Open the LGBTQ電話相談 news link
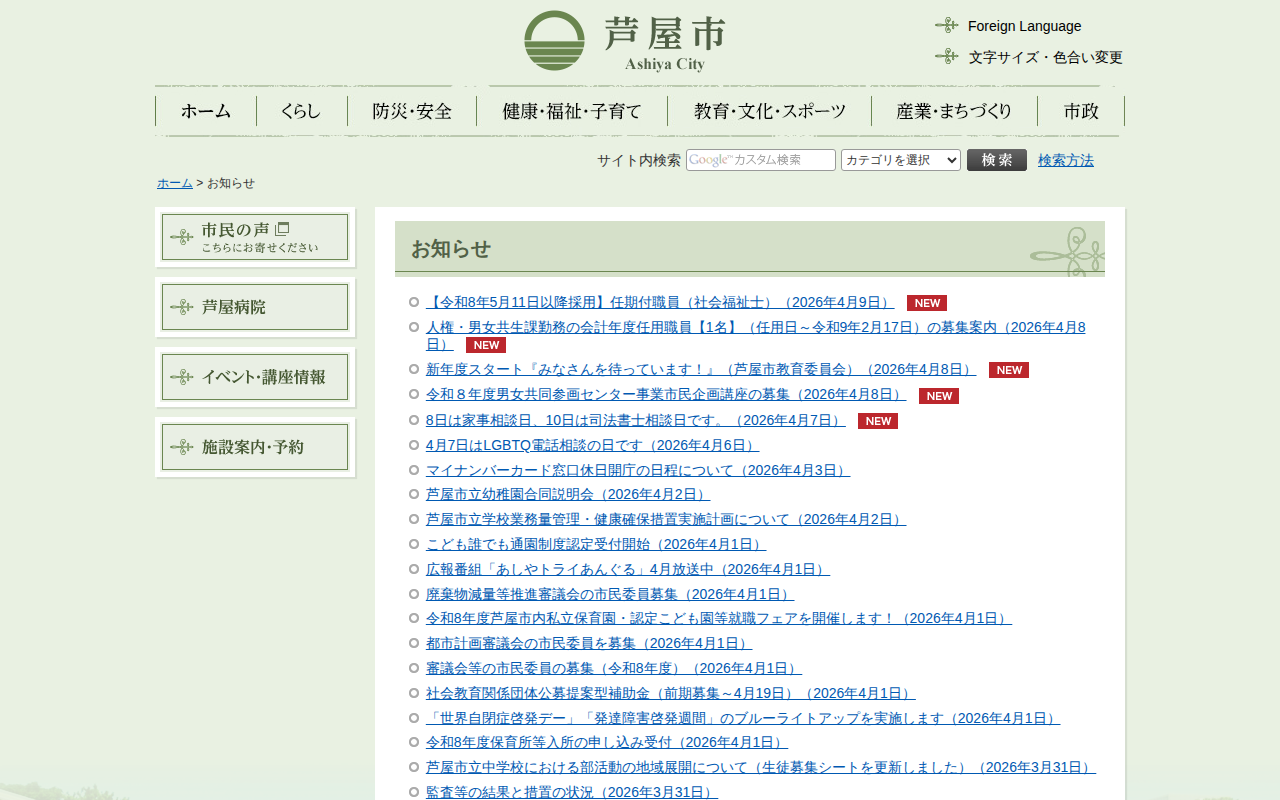Screen dimensions: 1280x800 coord(592,445)
